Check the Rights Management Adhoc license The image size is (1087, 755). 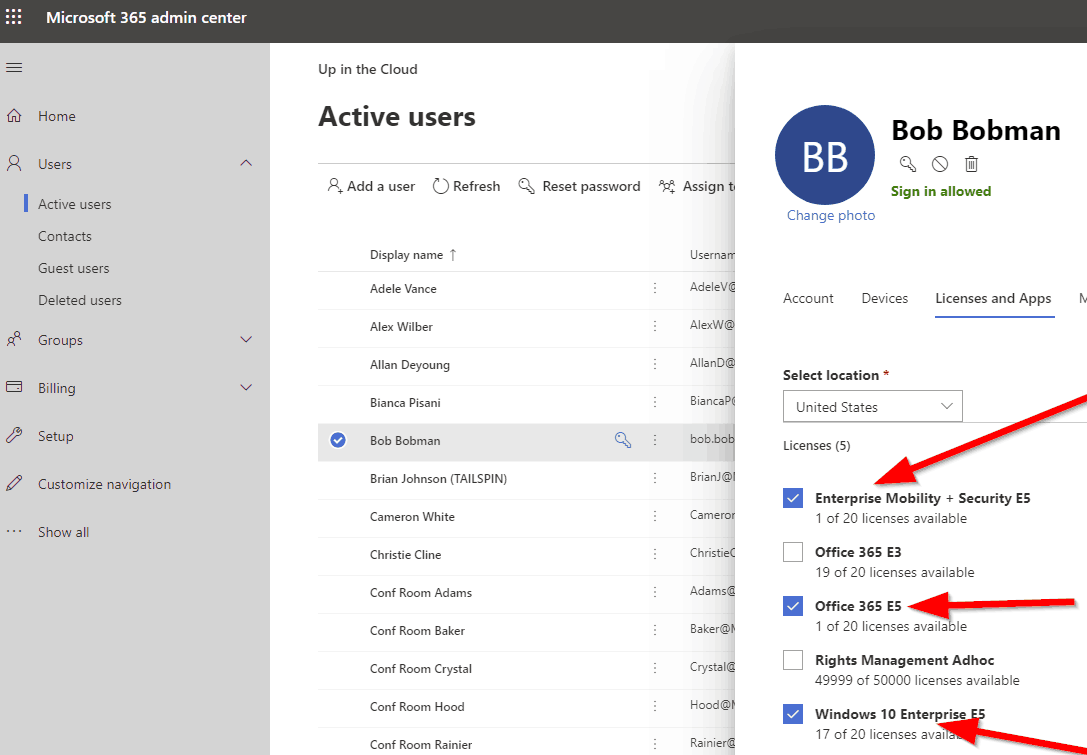[x=793, y=660]
